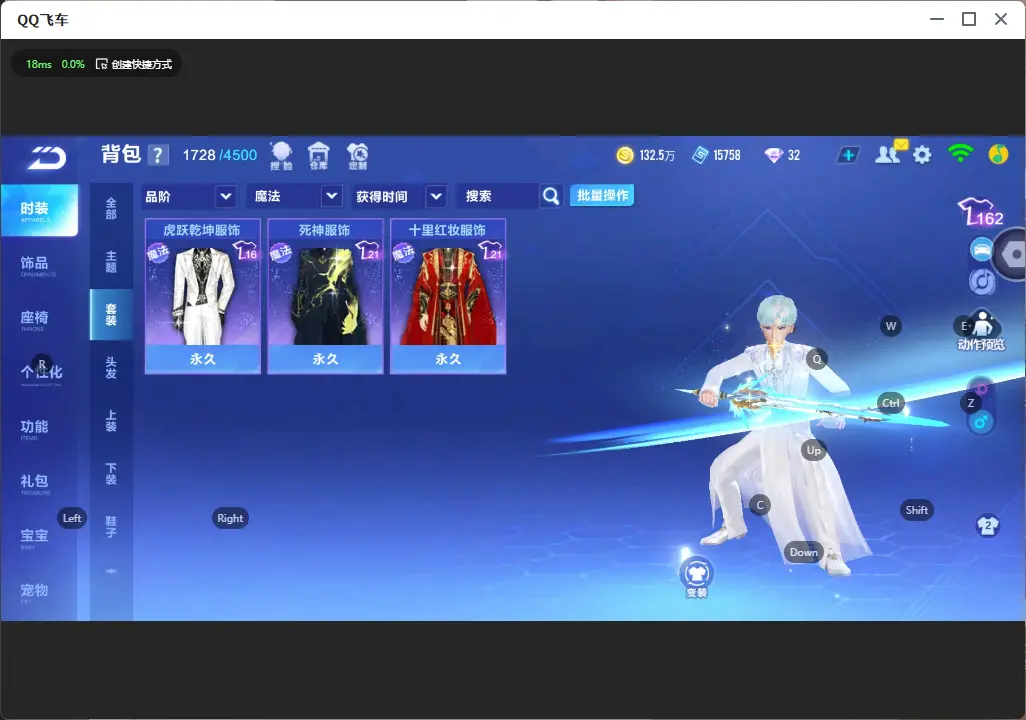Screen dimensions: 1026x720
Task: Click the QQ飞车 back logo icon
Action: [x=47, y=158]
